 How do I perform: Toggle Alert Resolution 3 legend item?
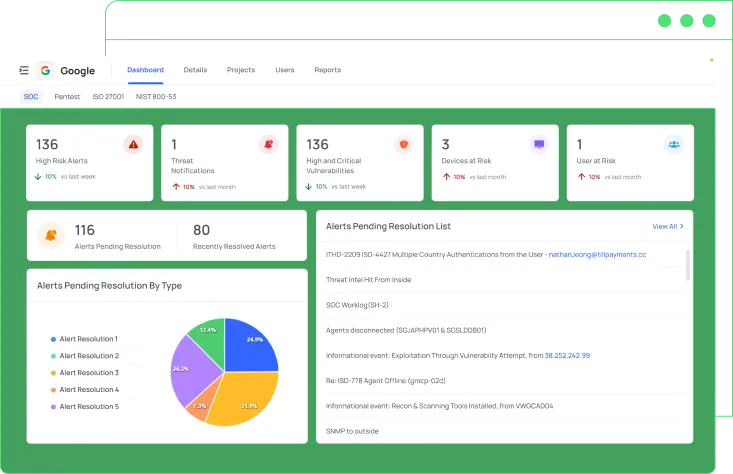click(x=88, y=373)
